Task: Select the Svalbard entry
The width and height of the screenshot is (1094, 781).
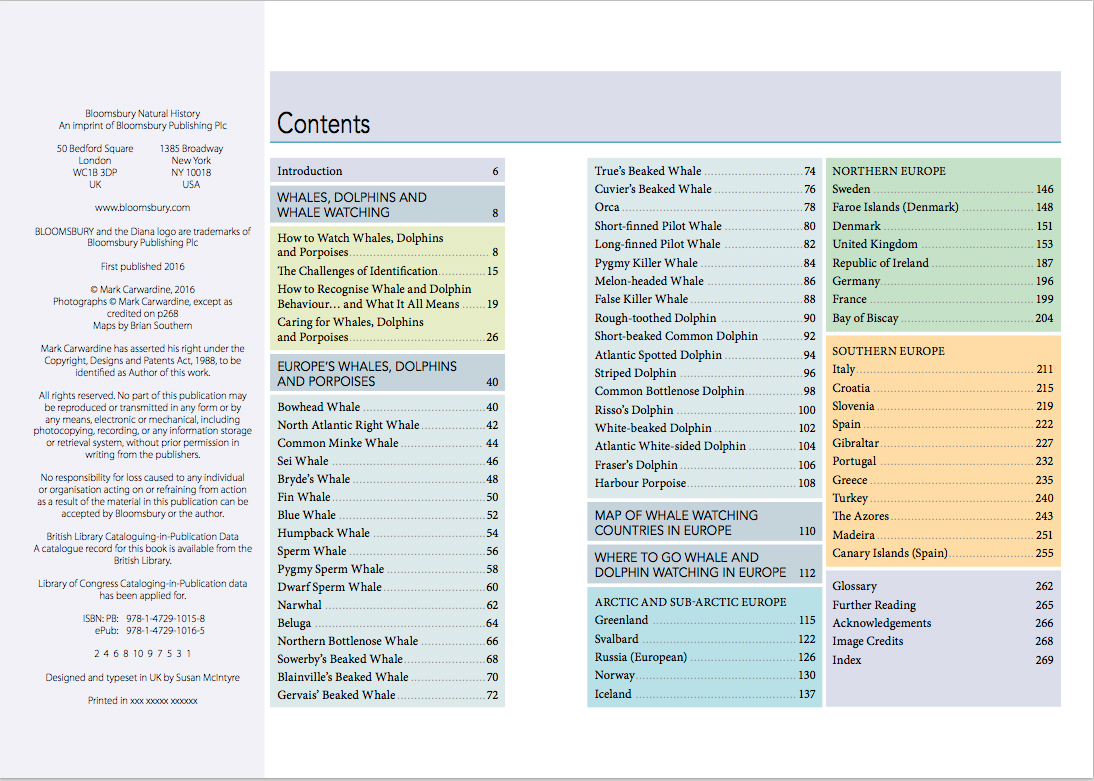Action: pos(705,639)
